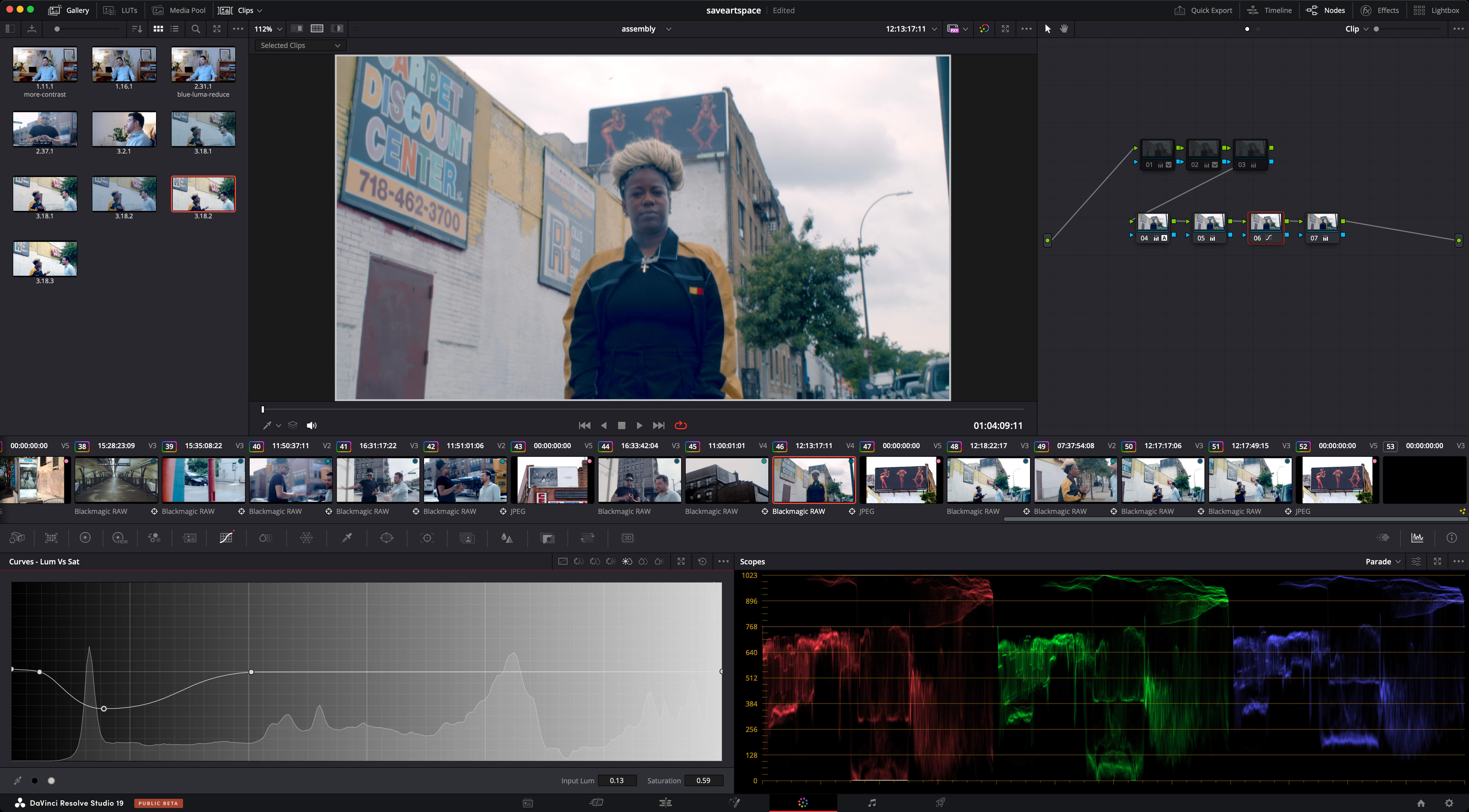Open the Power Window palette
Viewport: 1469px width, 812px height.
[387, 538]
